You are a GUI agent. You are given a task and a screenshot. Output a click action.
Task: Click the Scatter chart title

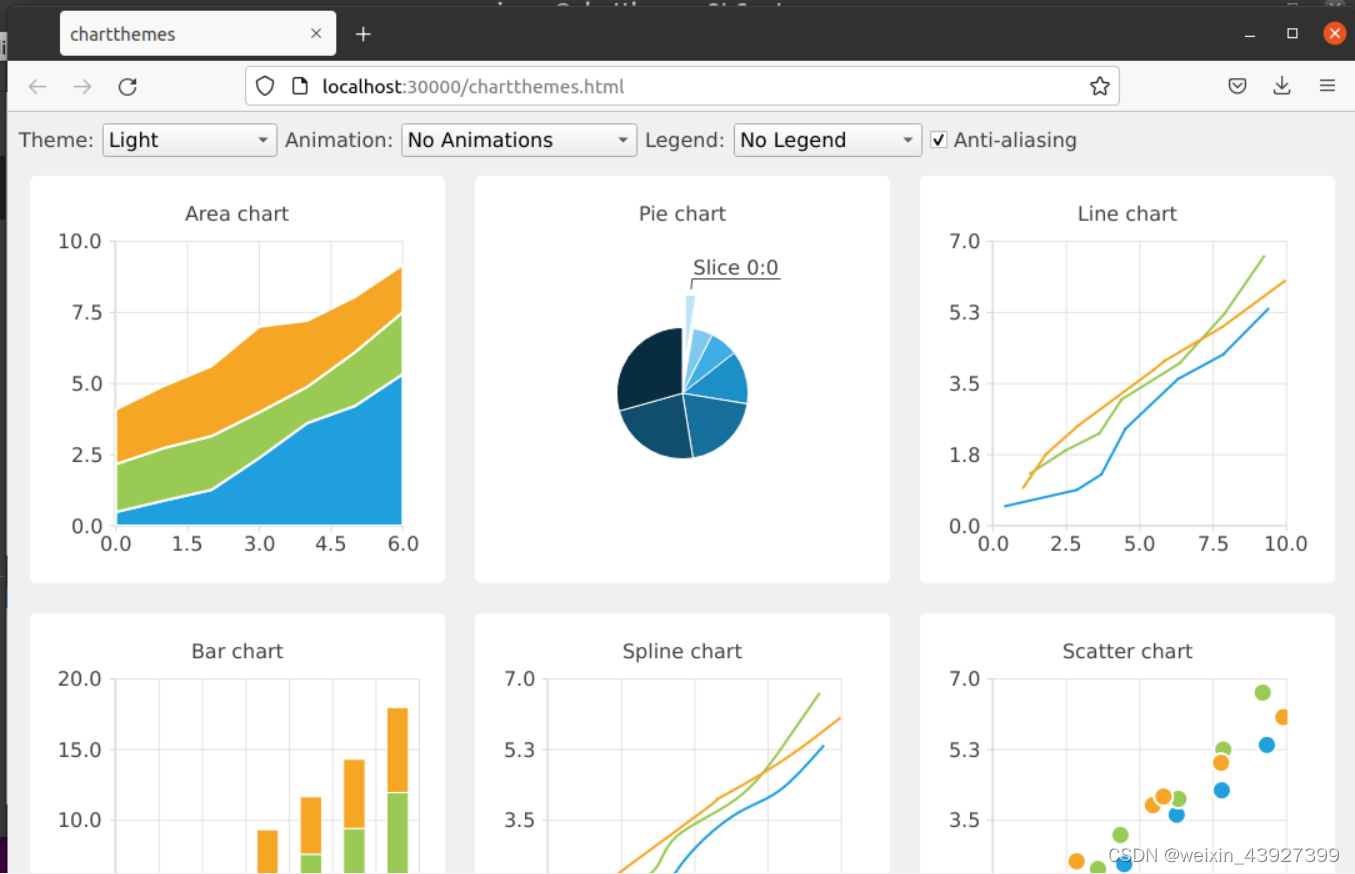coord(1127,652)
